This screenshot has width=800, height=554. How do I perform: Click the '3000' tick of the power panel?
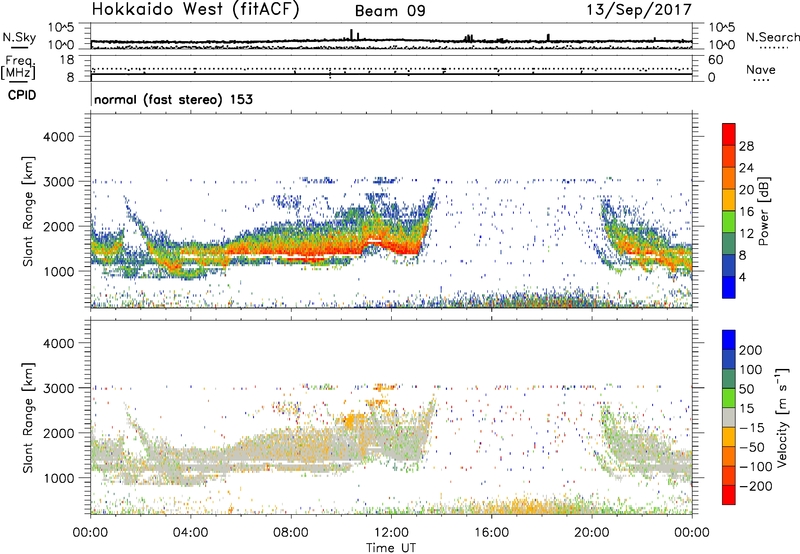(x=59, y=182)
